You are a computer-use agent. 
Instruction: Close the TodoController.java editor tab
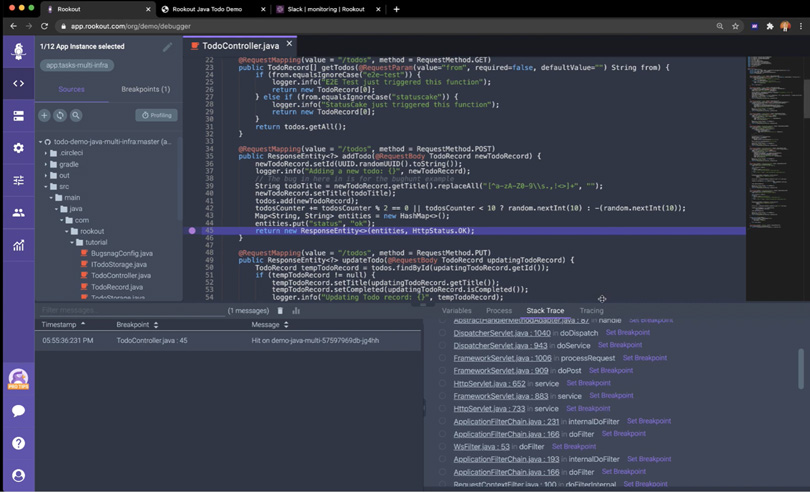point(289,44)
